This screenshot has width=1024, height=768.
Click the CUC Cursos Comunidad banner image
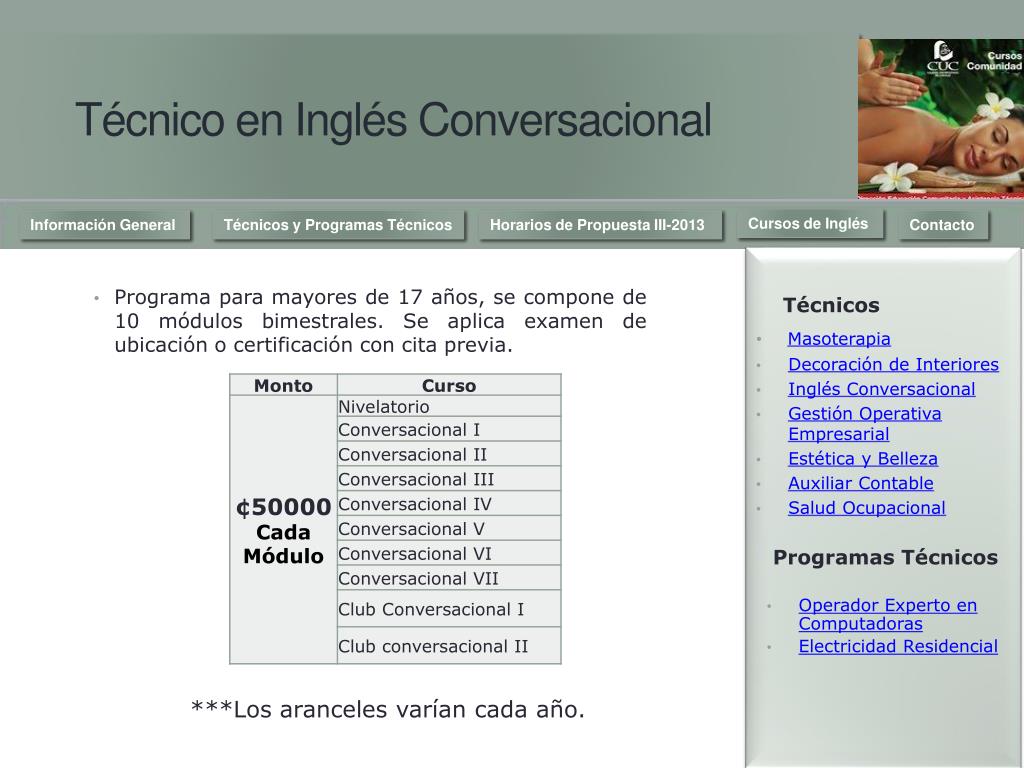940,118
